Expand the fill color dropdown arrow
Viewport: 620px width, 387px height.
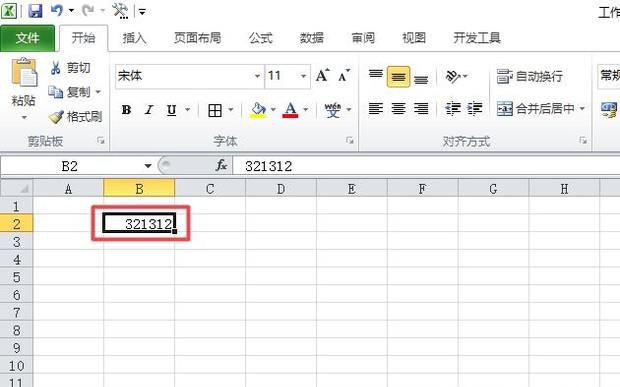pyautogui.click(x=273, y=110)
